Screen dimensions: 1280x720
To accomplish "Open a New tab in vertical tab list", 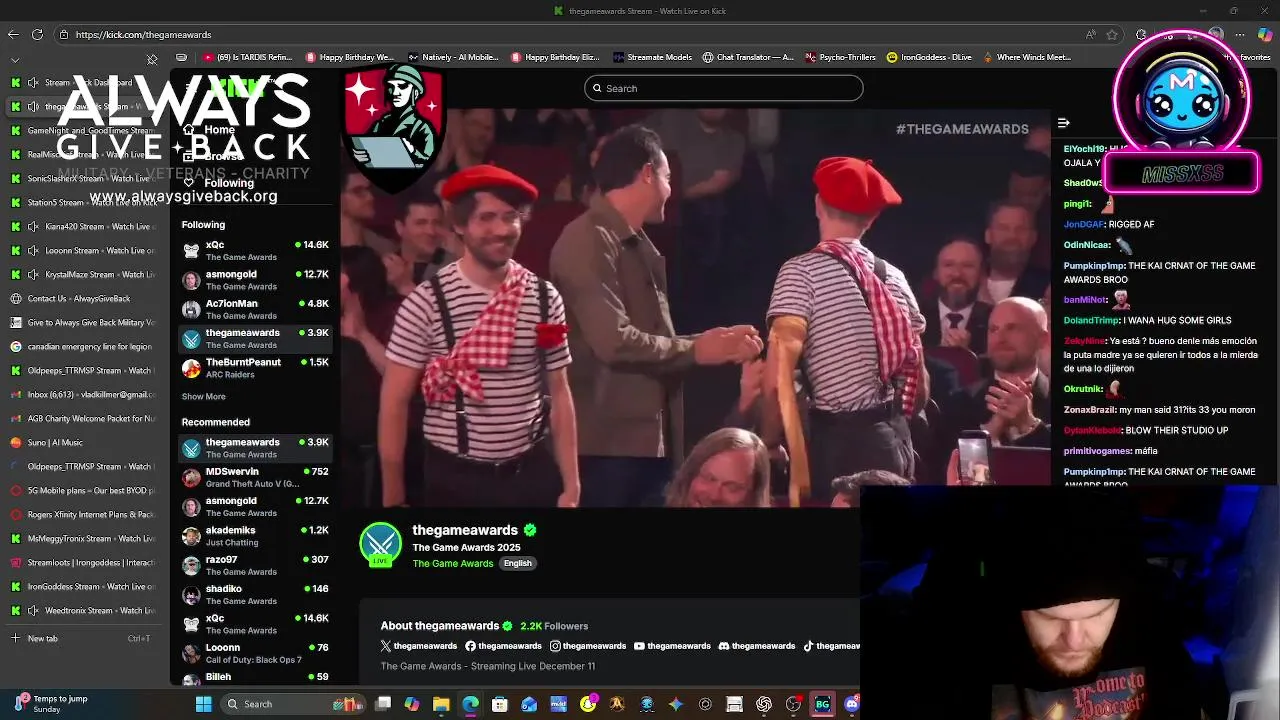I will point(82,638).
